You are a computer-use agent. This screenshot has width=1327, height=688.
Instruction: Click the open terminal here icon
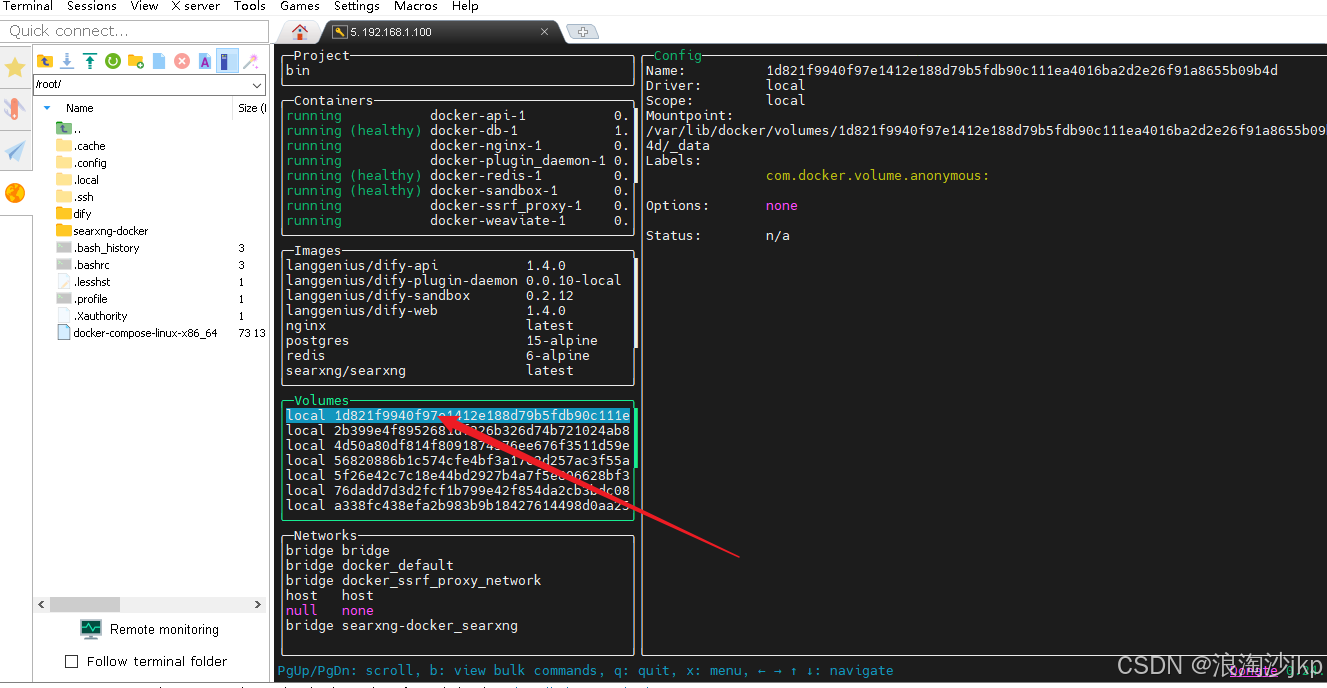coord(228,61)
